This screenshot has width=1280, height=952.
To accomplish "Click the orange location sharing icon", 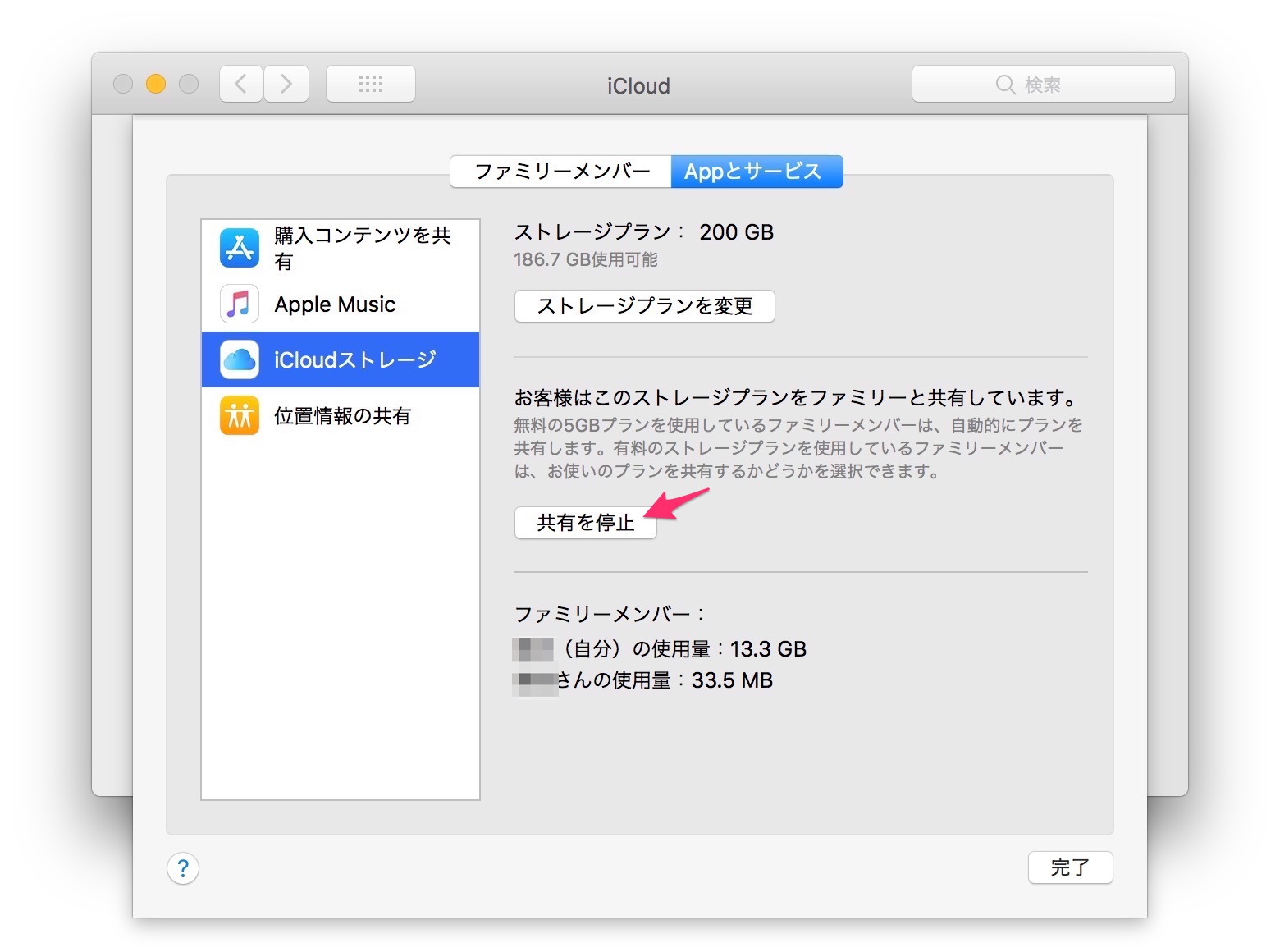I will 240,415.
